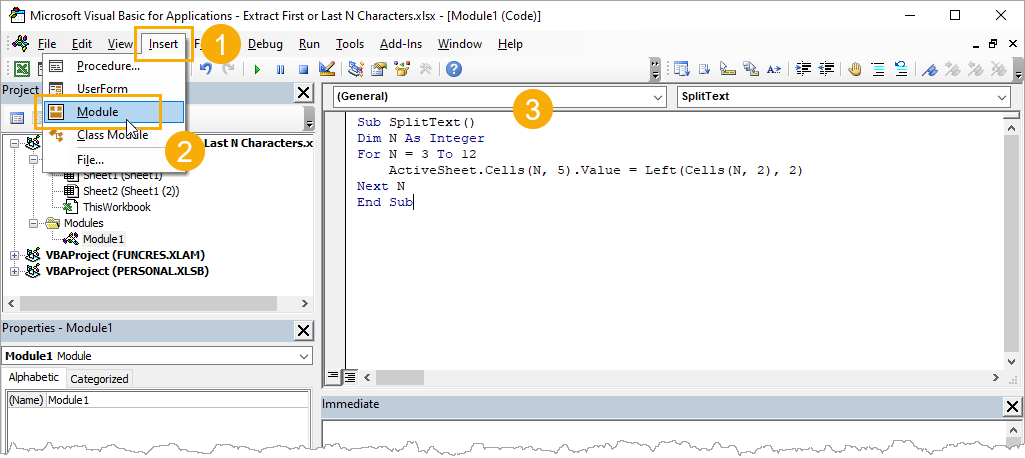Expand VBAProject (PERSONAL.XLSB) node
The image size is (1025, 458).
(x=15, y=270)
